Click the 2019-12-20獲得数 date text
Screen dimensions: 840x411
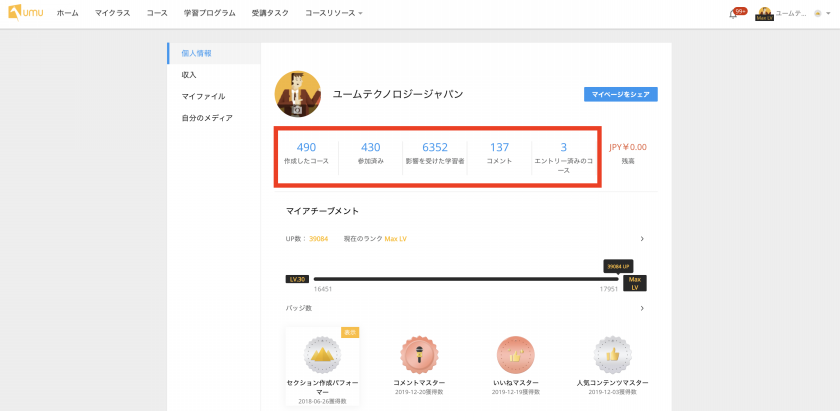[x=419, y=392]
